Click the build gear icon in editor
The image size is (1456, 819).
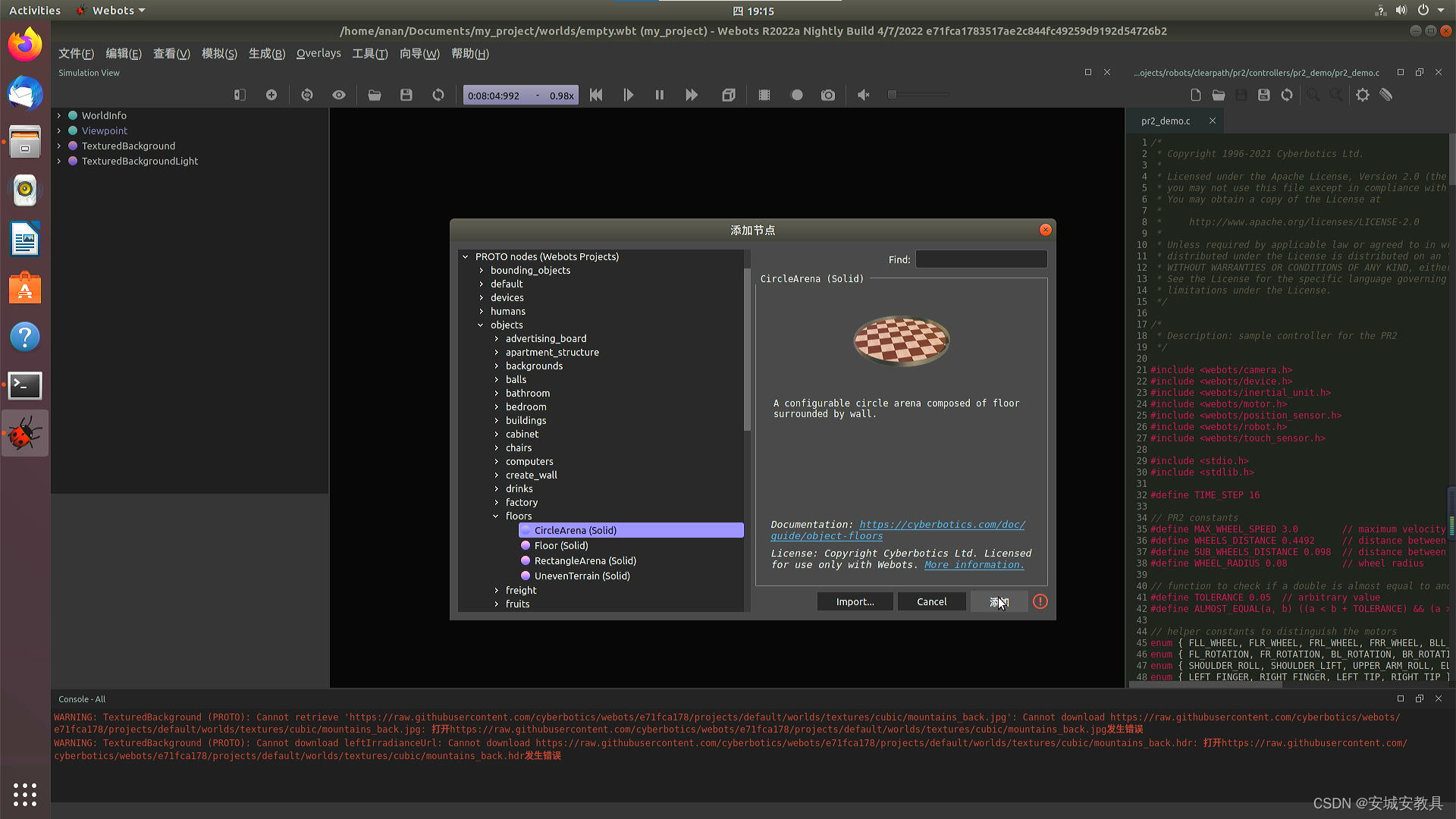pos(1363,95)
